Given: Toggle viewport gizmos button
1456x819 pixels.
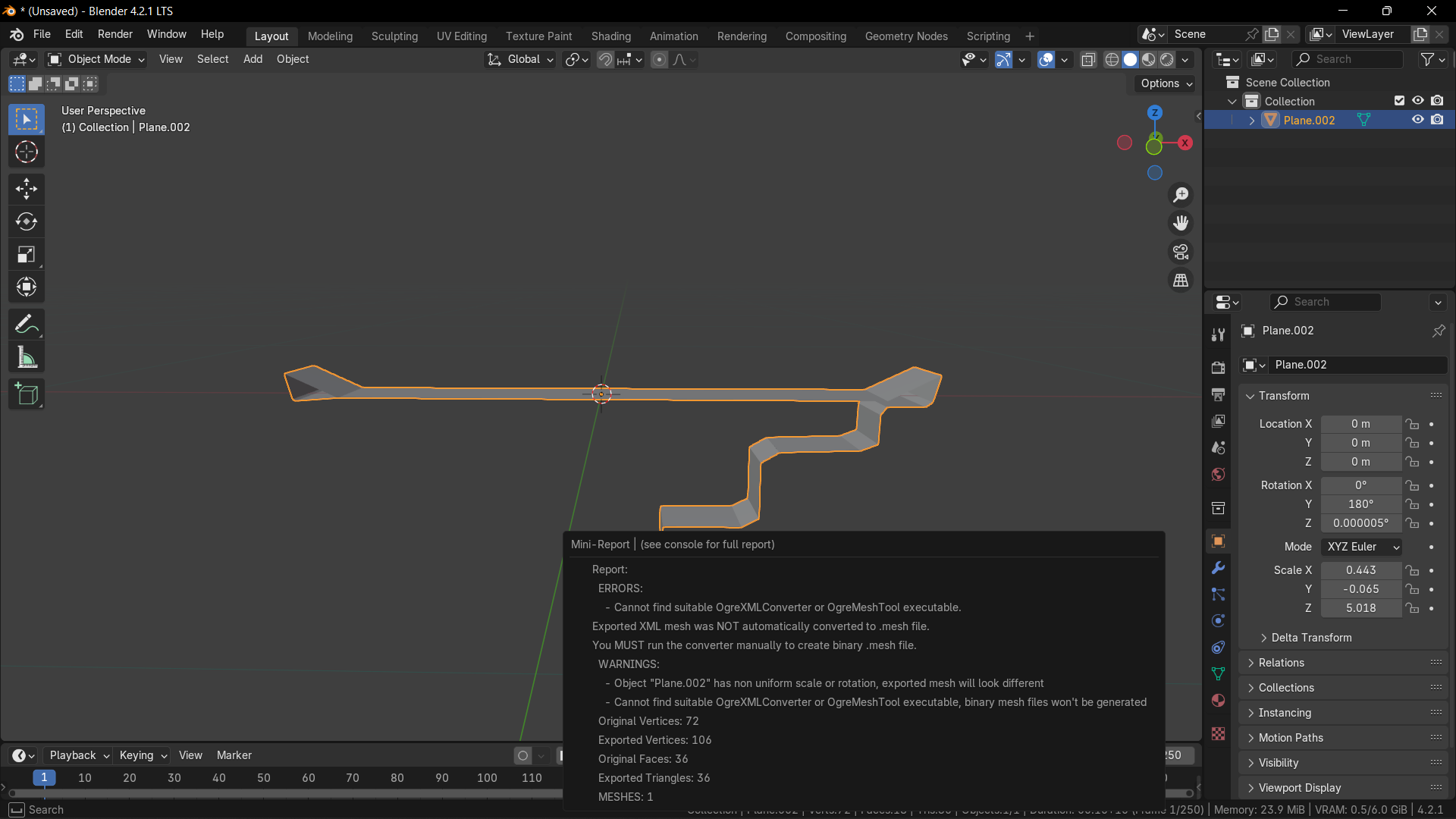Looking at the screenshot, I should coord(1003,60).
